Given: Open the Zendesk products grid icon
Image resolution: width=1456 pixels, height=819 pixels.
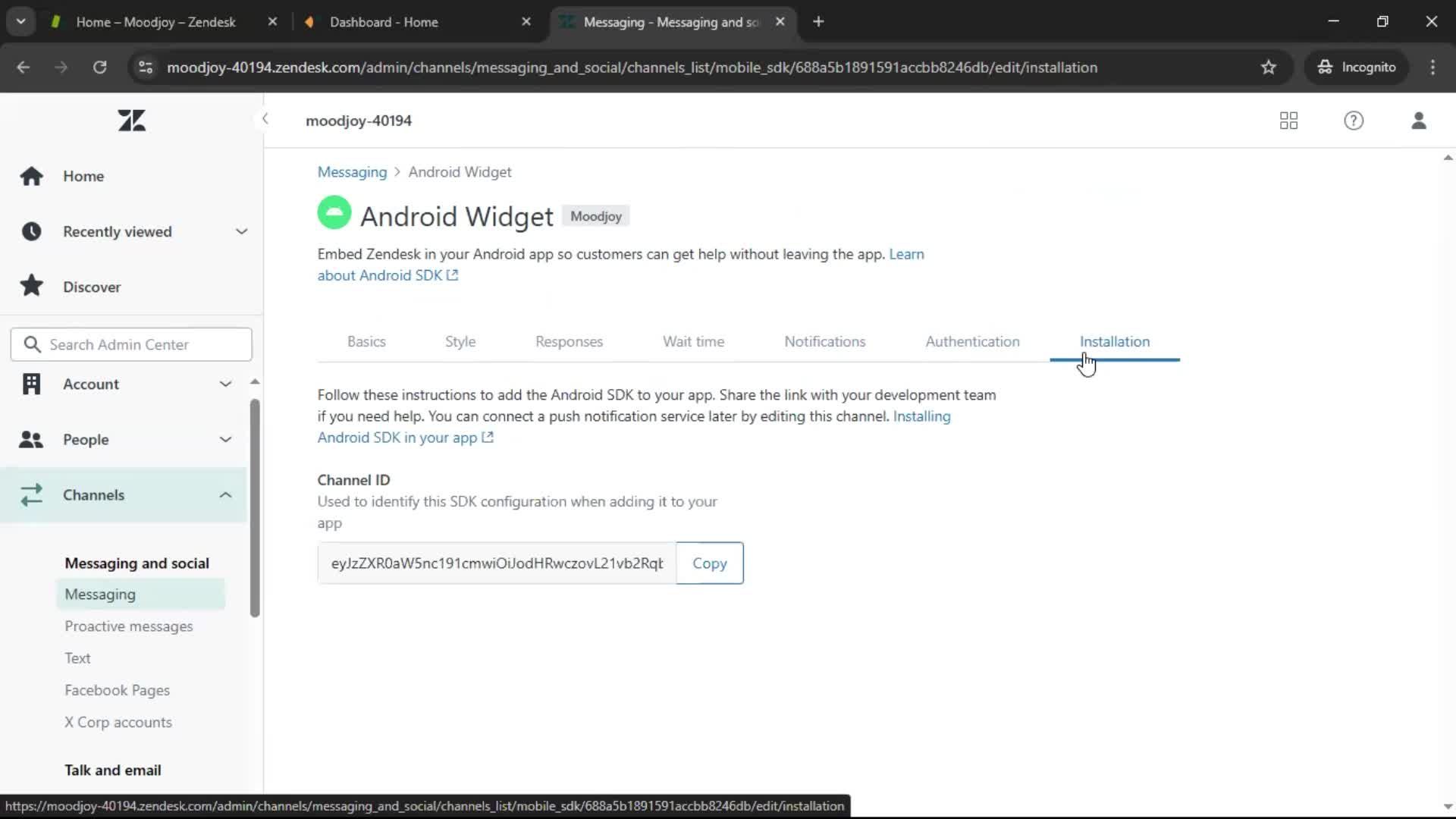Looking at the screenshot, I should tap(1288, 121).
